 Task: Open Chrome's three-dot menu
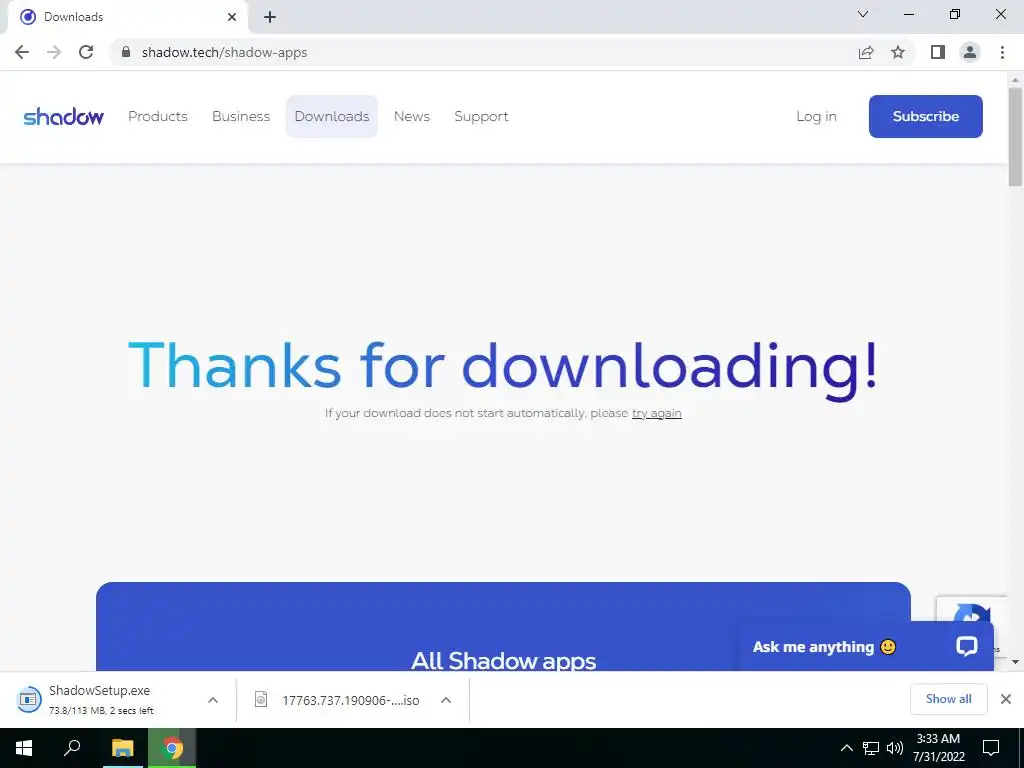point(1002,52)
